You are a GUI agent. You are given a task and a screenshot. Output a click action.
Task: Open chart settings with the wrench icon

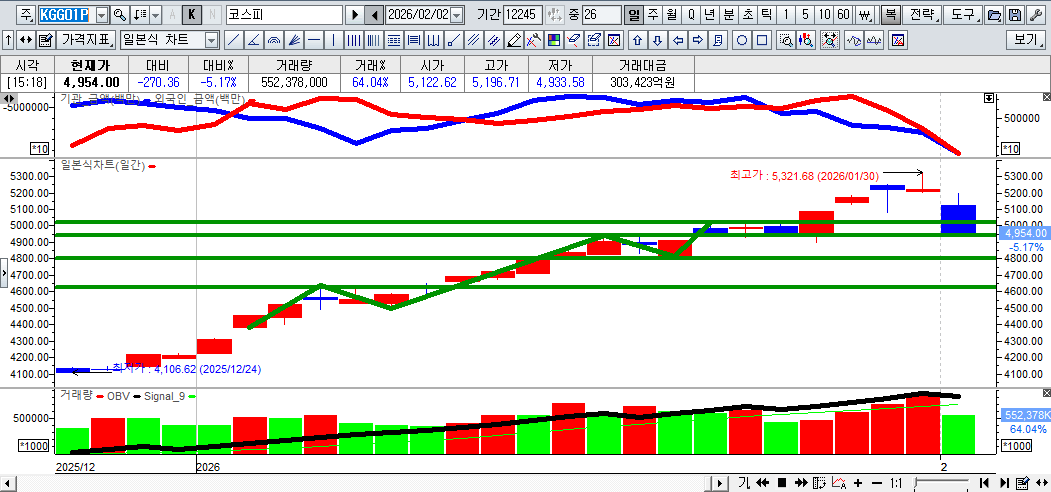[1036, 15]
